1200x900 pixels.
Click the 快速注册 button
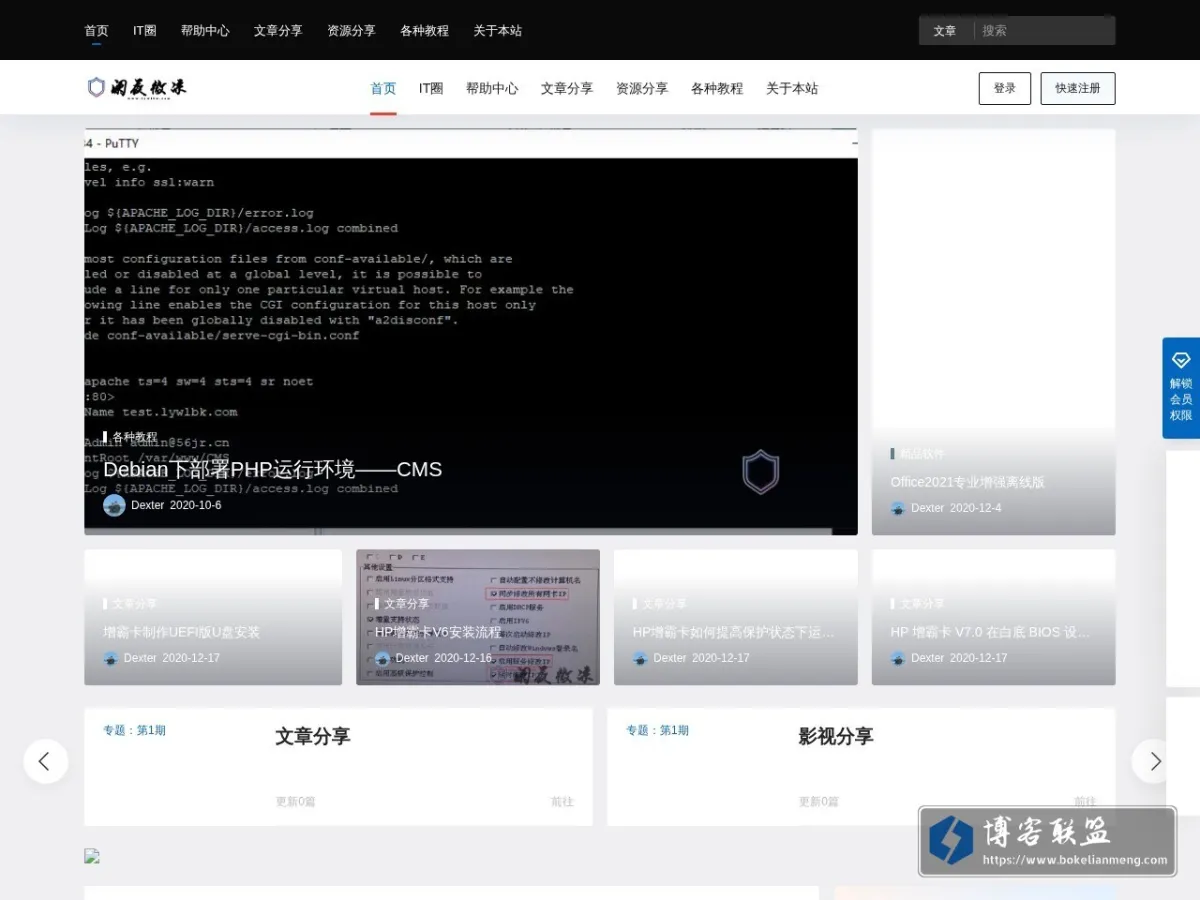[1078, 88]
